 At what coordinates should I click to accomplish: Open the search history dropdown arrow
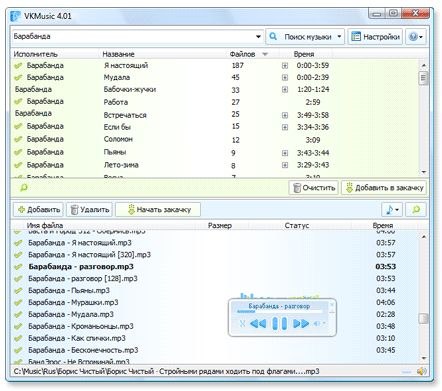(x=258, y=37)
